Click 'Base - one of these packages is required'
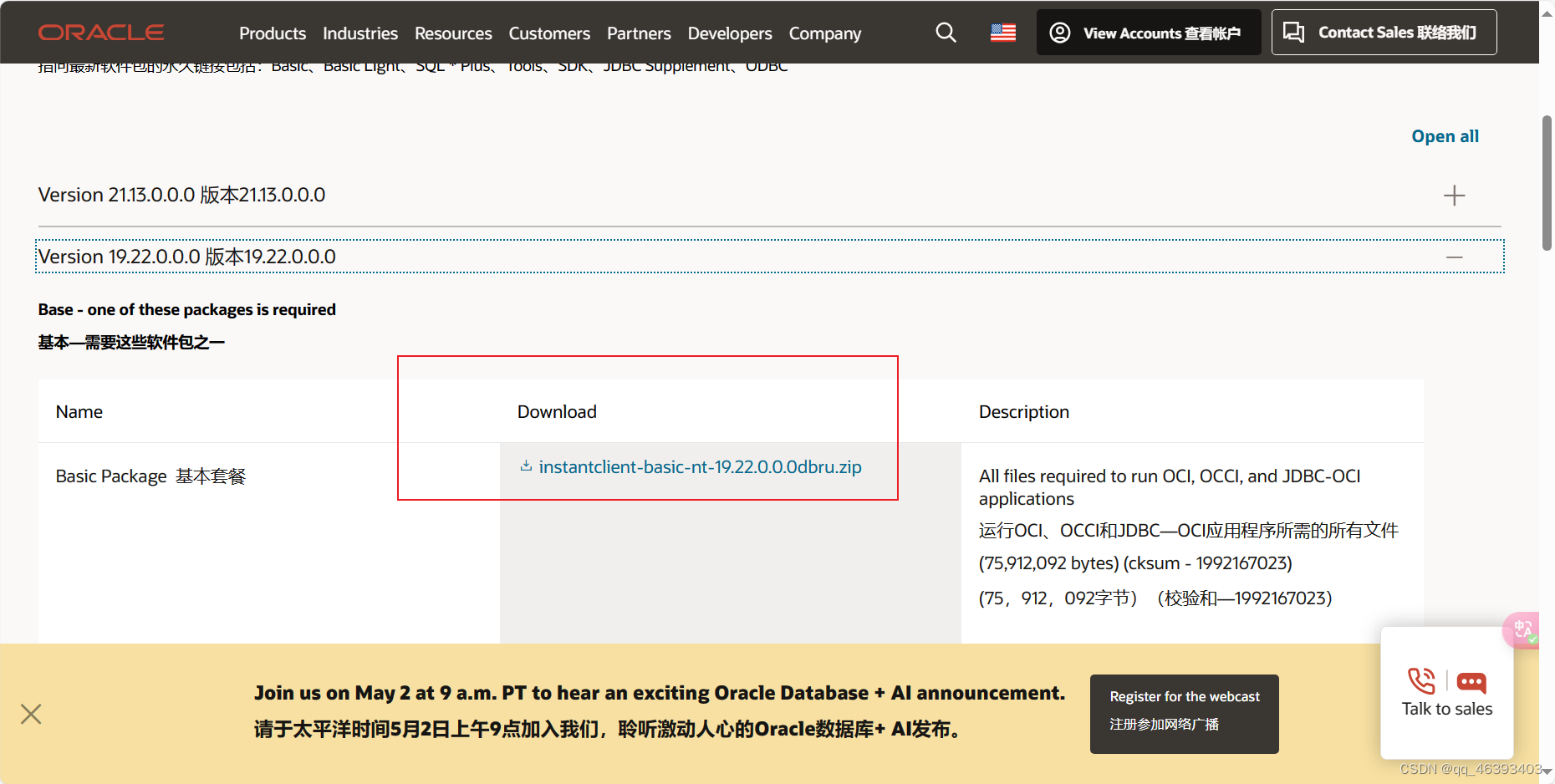 [x=186, y=310]
